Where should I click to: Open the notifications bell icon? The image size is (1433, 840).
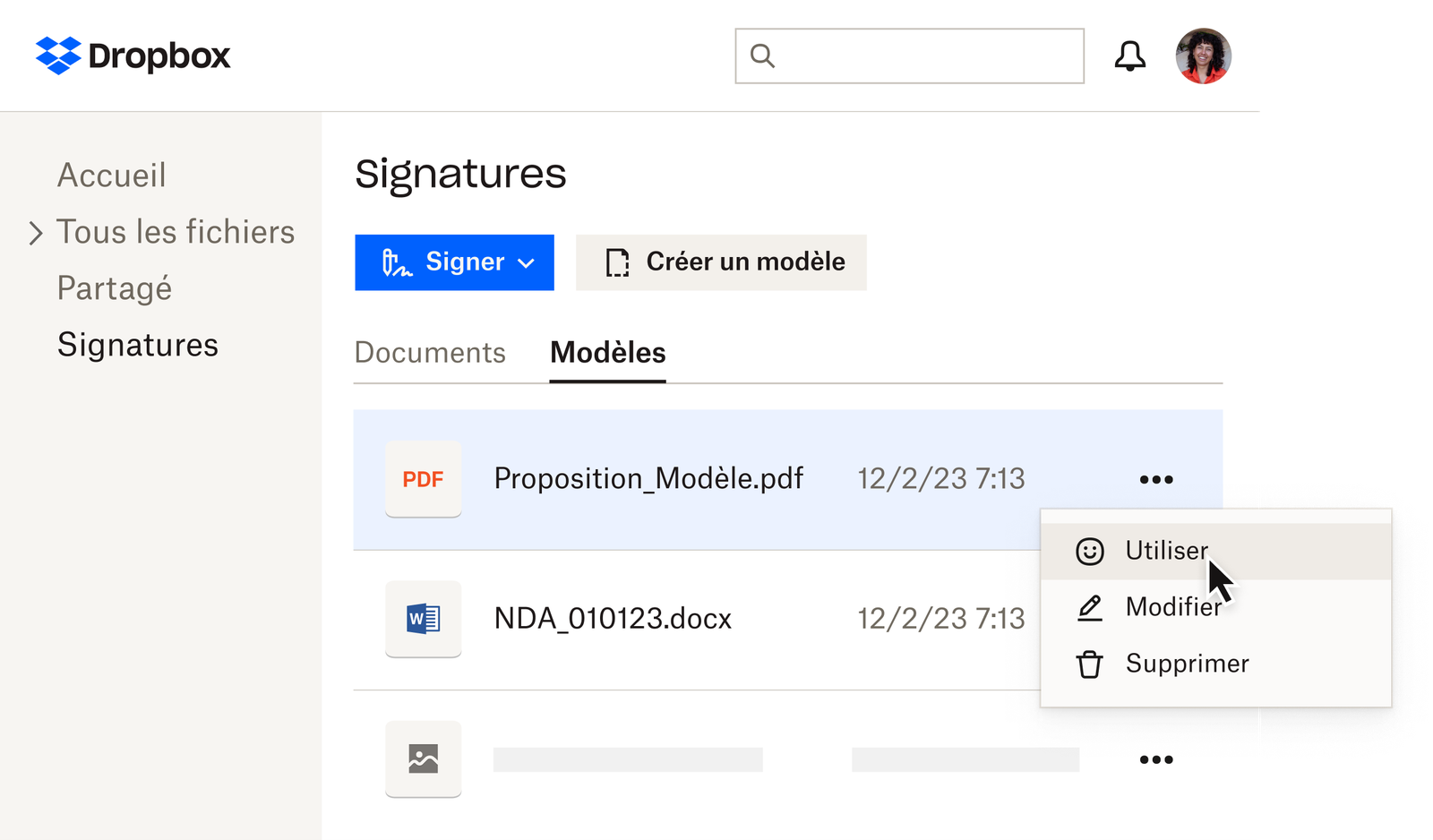(x=1130, y=56)
